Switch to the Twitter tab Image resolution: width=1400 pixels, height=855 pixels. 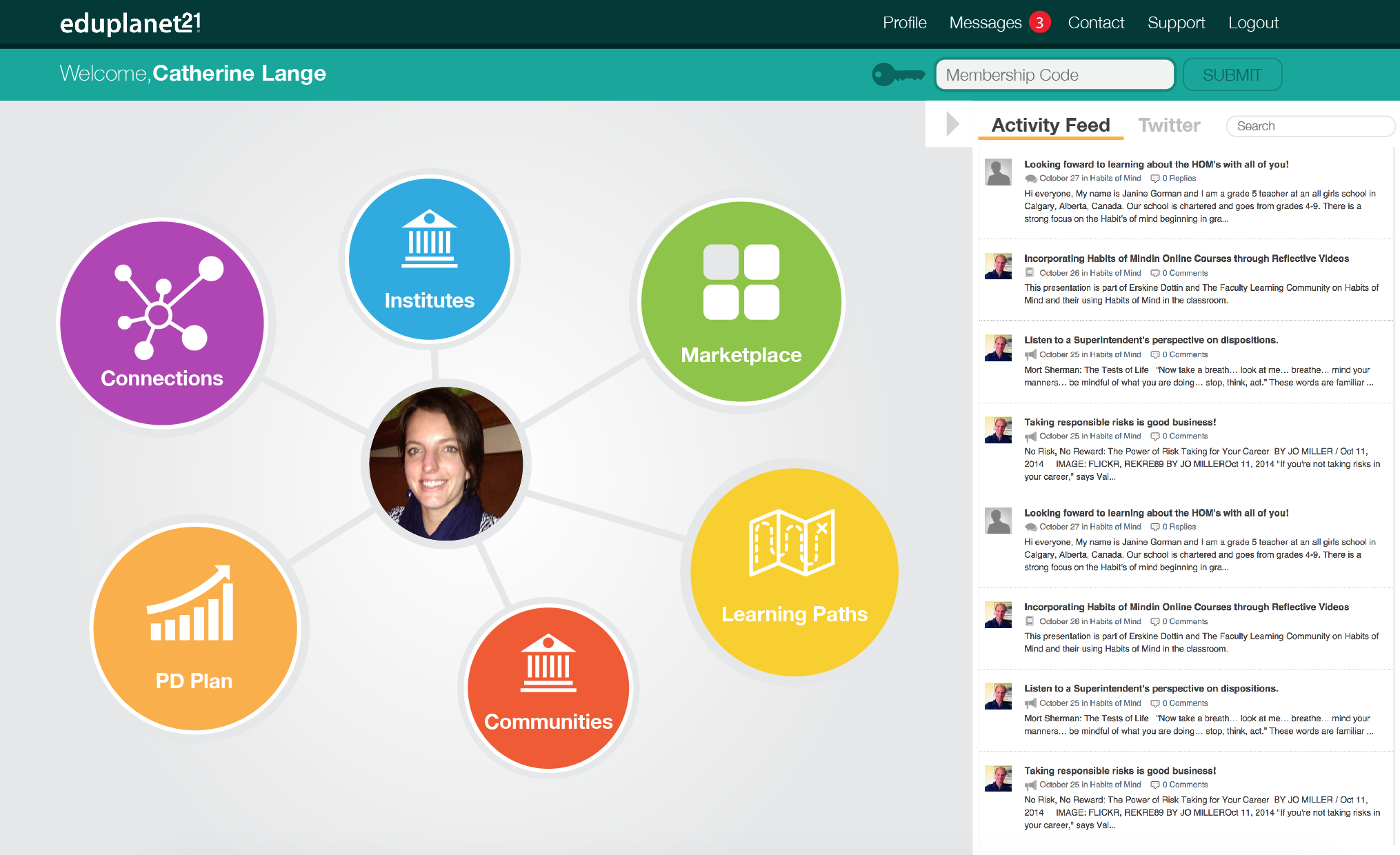tap(1169, 125)
